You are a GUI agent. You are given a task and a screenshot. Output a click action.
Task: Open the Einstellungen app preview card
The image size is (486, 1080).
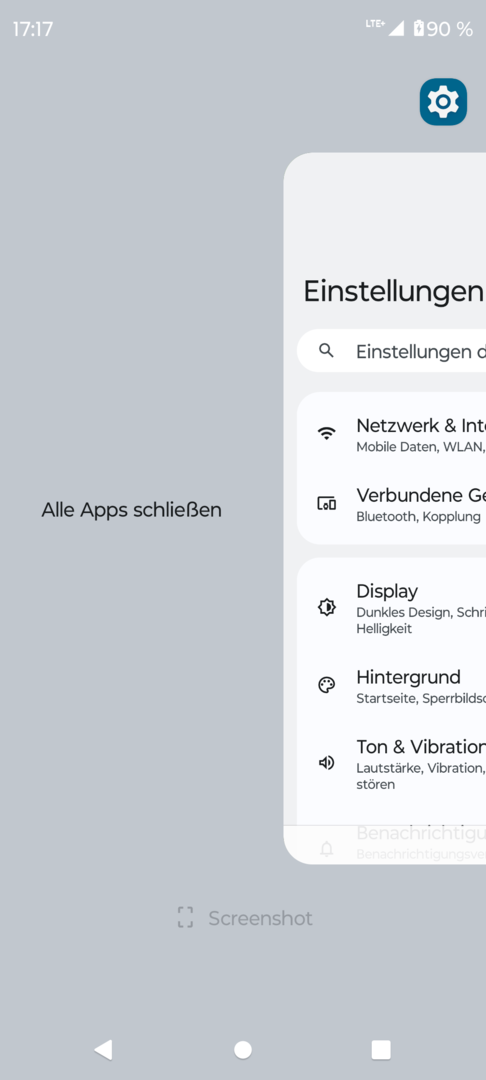[385, 508]
